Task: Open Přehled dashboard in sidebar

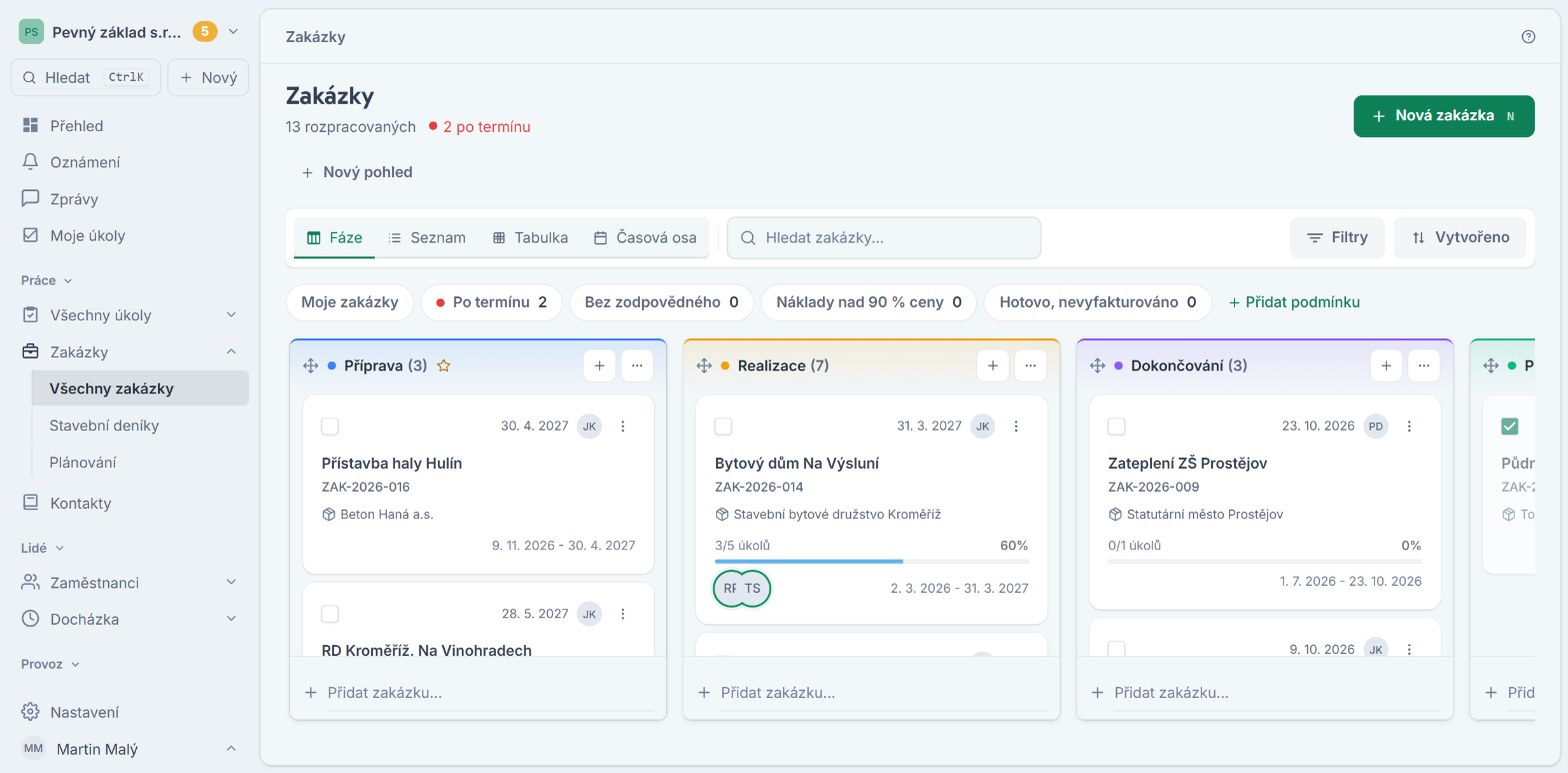Action: pos(130,126)
